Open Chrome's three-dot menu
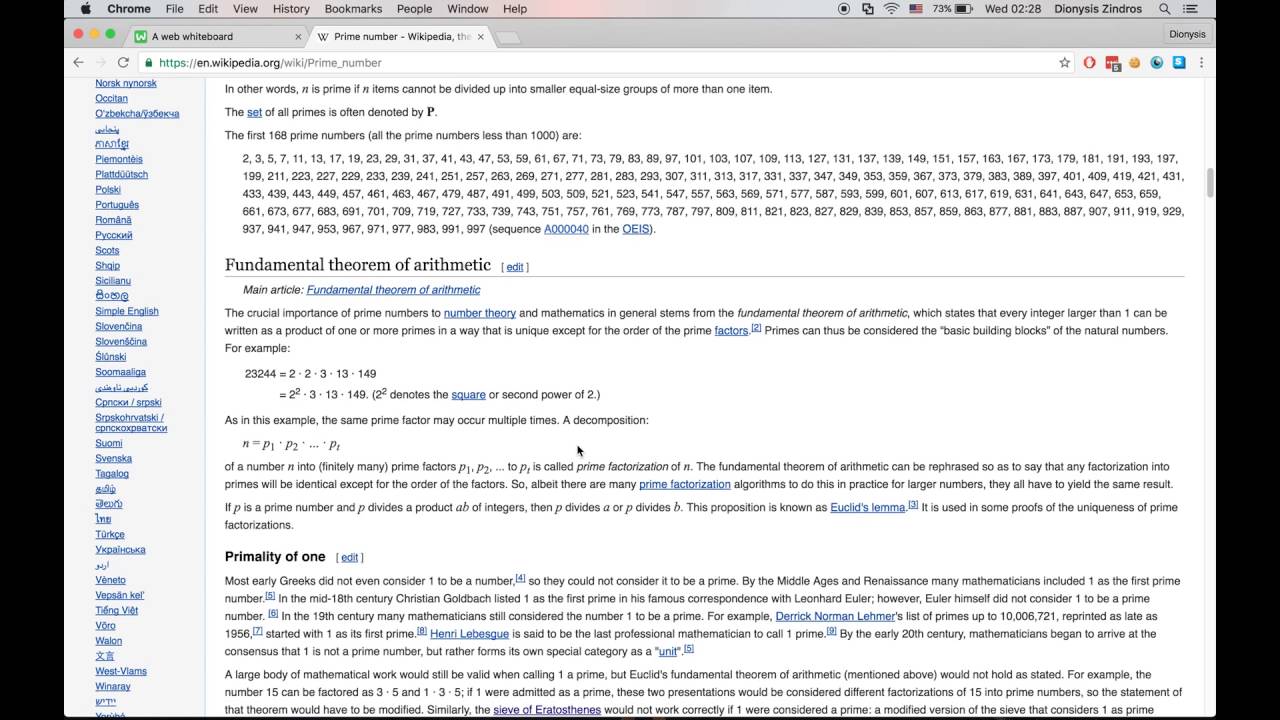This screenshot has width=1280, height=720. (1201, 62)
